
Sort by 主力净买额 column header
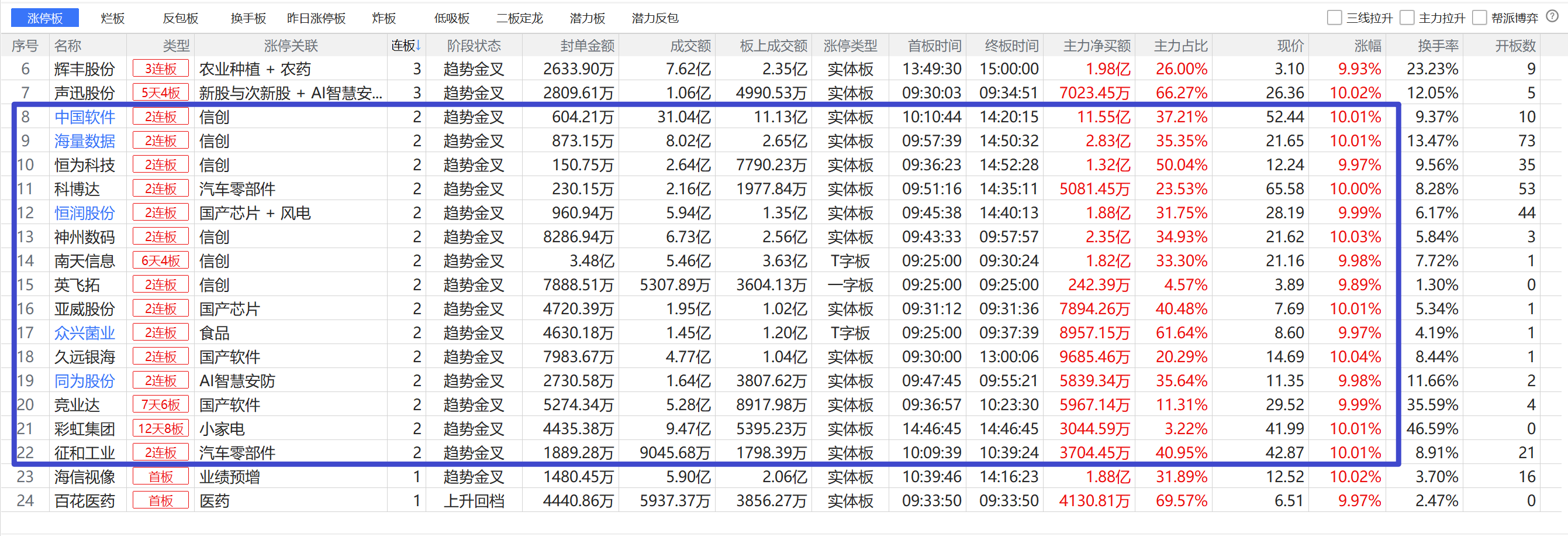click(1097, 45)
